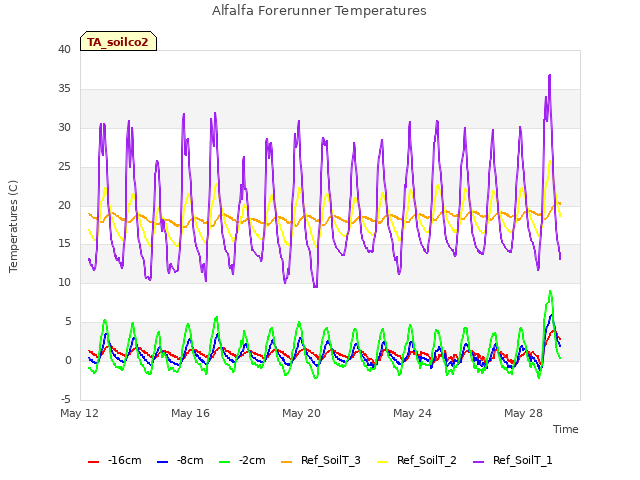Toggle the -2cm series legend entry
The height and width of the screenshot is (480, 640).
click(242, 460)
